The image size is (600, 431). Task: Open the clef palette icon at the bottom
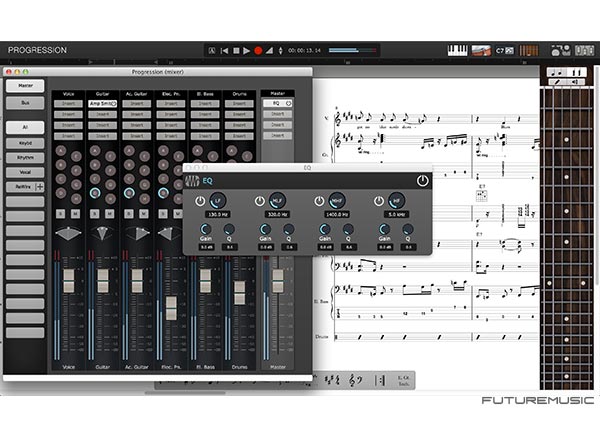coord(356,380)
